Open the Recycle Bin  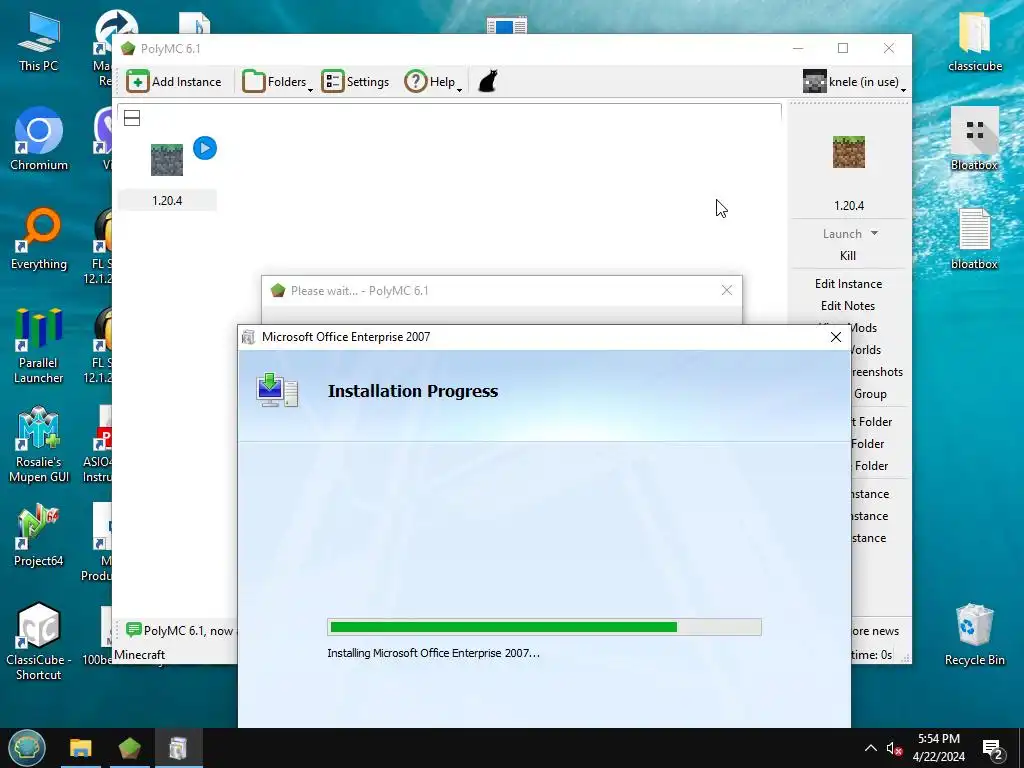[x=974, y=635]
